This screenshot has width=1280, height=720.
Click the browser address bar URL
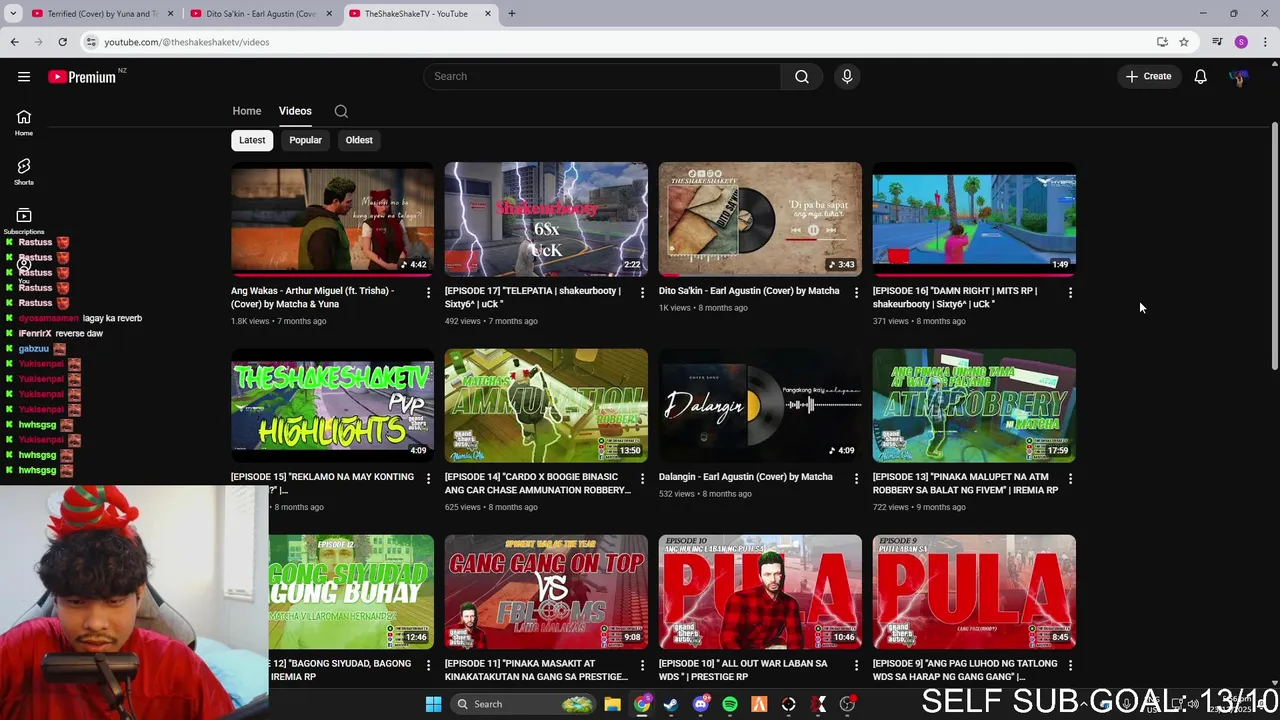click(187, 42)
